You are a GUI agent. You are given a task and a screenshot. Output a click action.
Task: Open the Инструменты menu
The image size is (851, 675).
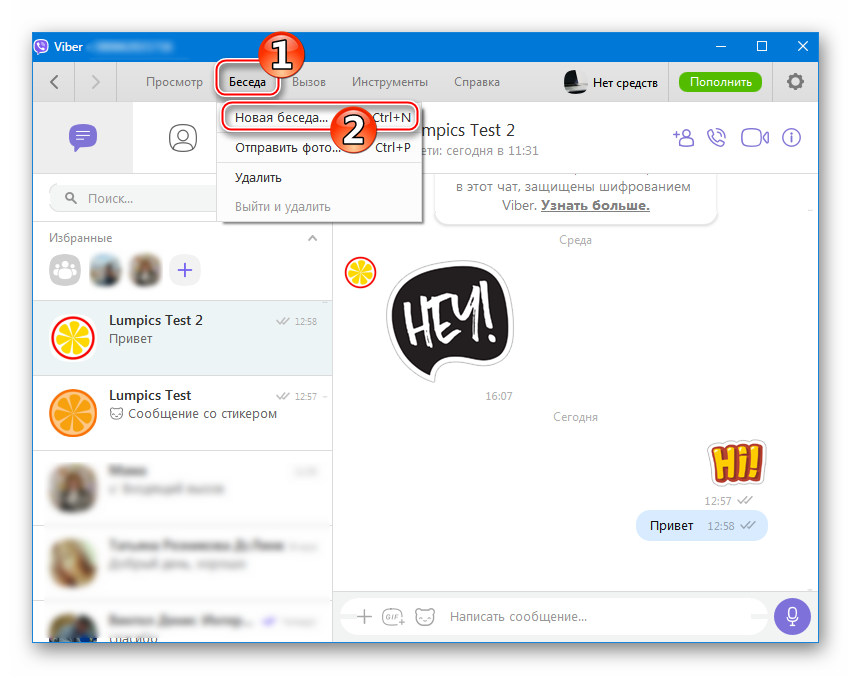[x=390, y=82]
